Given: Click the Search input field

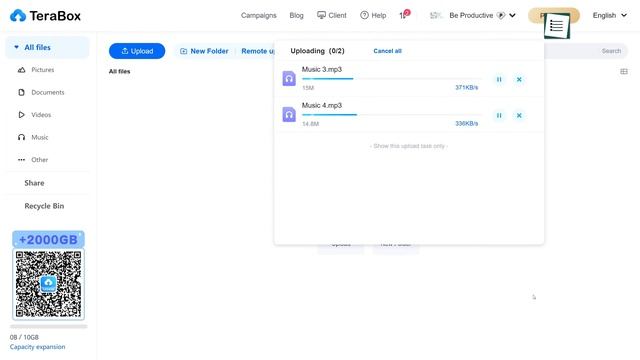Looking at the screenshot, I should (x=586, y=51).
